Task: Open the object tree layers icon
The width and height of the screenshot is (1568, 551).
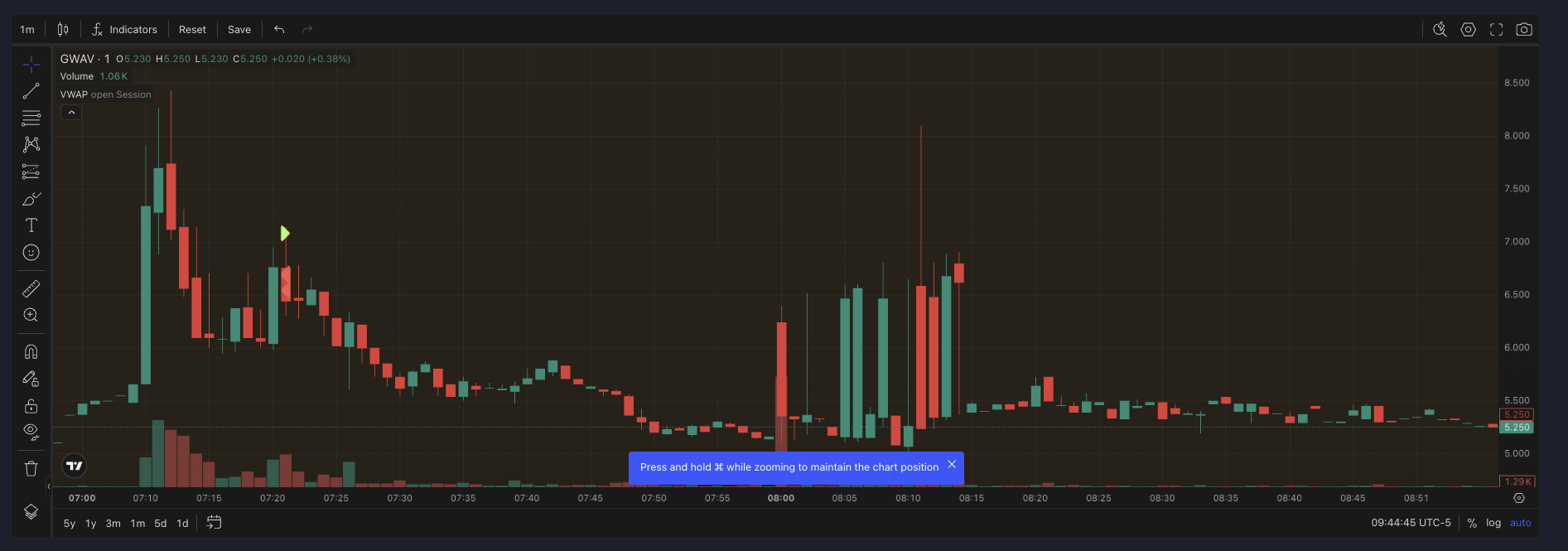Action: (31, 511)
